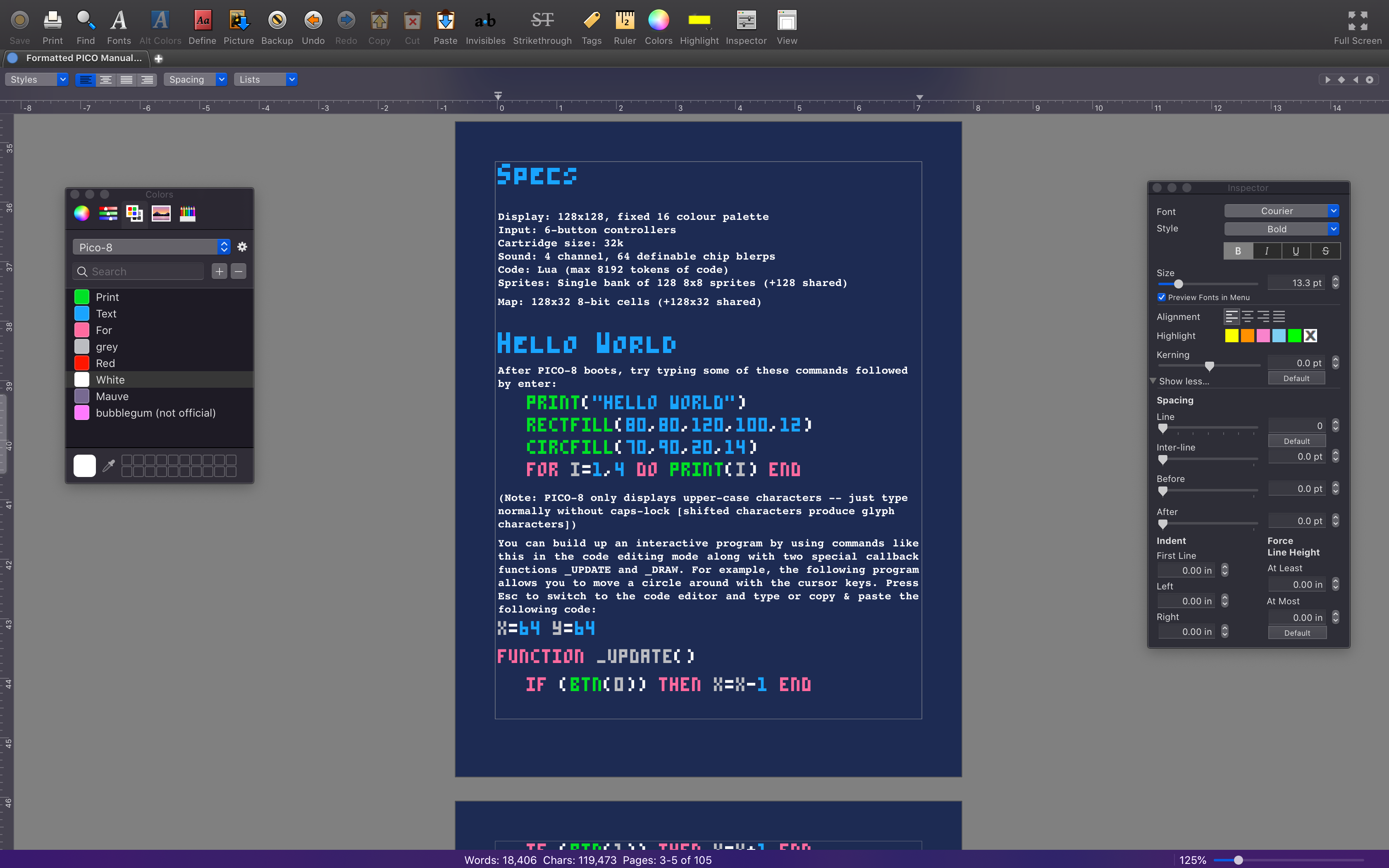This screenshot has height=868, width=1389.
Task: Set left alignment in the format bar
Action: (x=86, y=80)
